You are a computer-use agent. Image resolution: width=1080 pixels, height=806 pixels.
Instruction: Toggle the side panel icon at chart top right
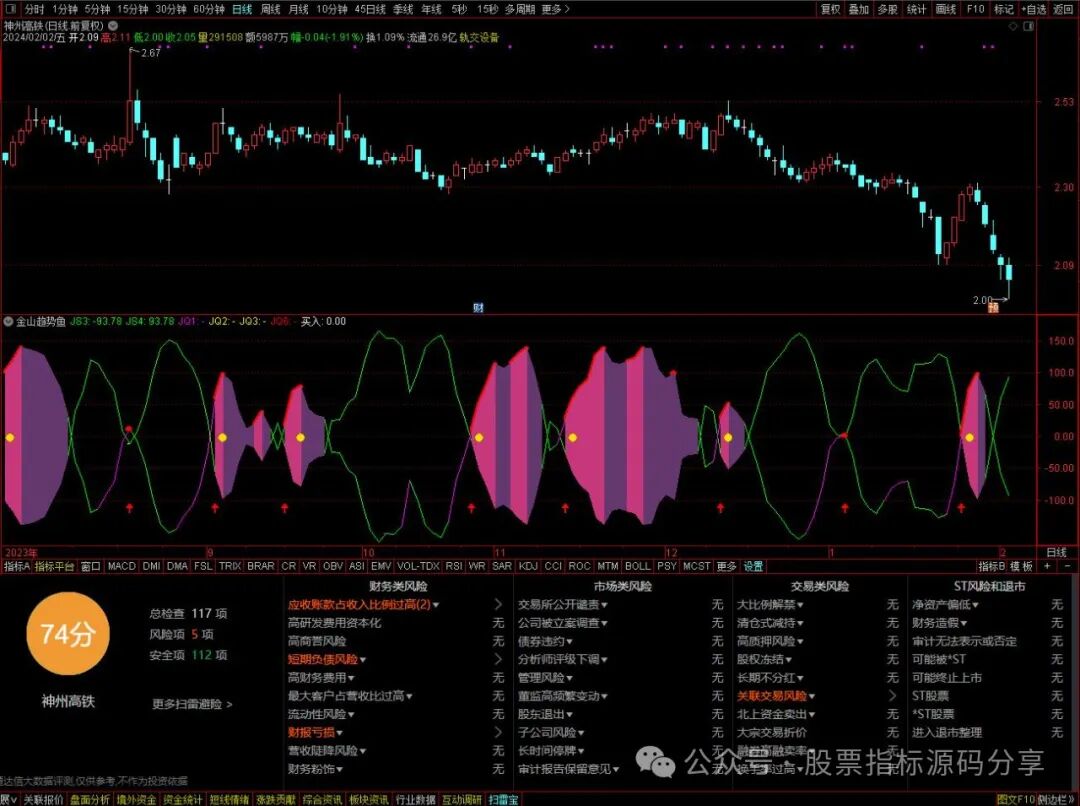click(1030, 26)
